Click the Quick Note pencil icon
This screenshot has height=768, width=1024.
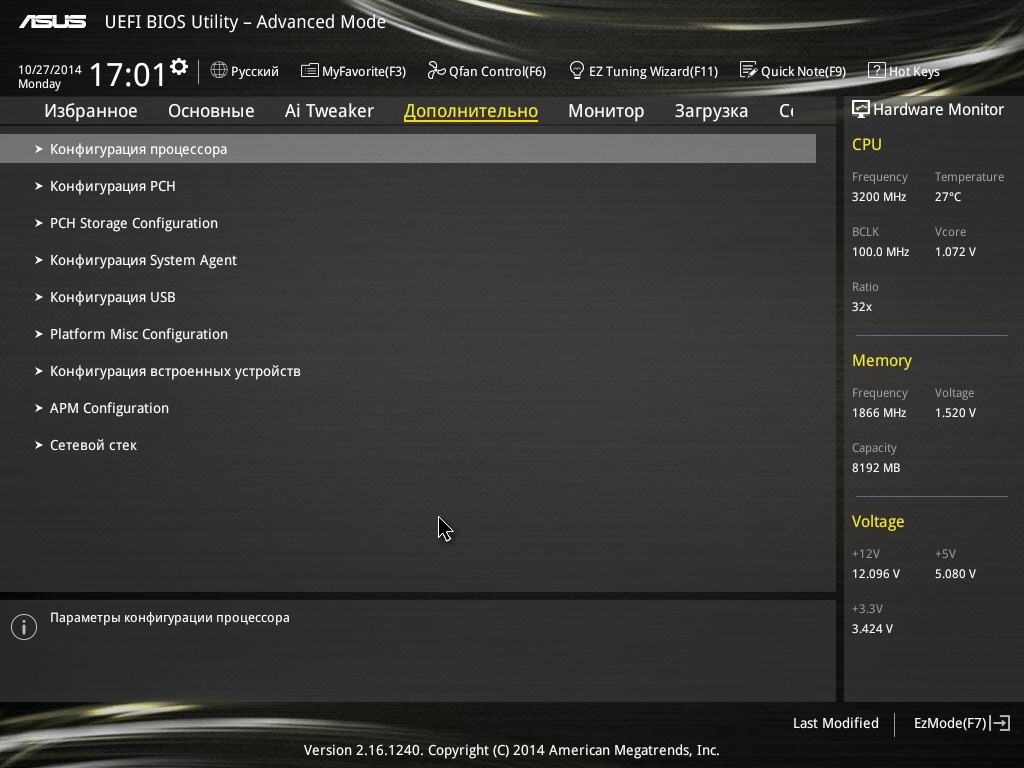748,70
